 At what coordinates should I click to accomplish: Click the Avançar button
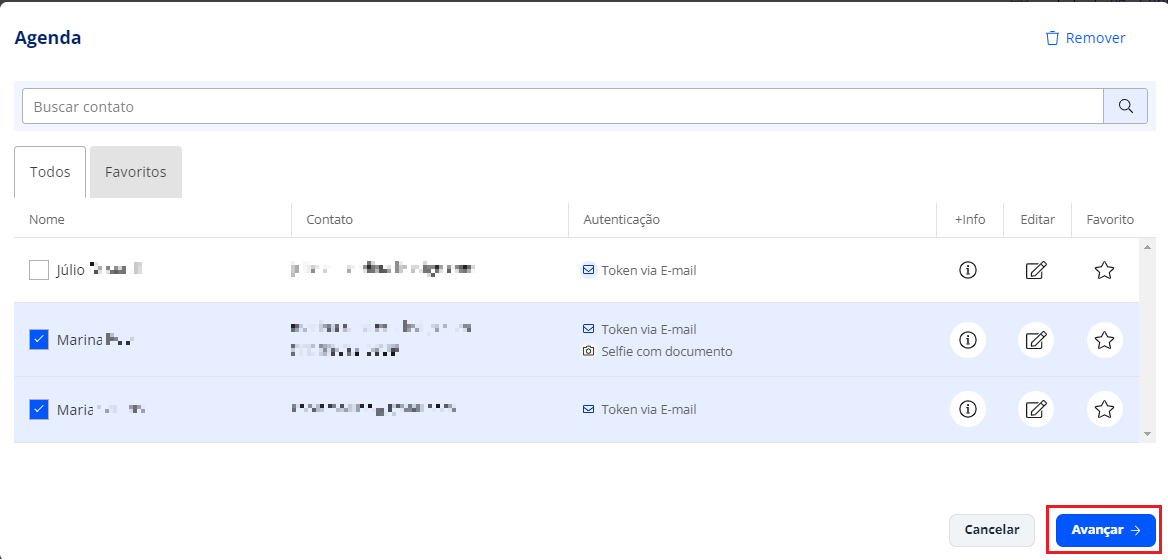pos(1105,530)
